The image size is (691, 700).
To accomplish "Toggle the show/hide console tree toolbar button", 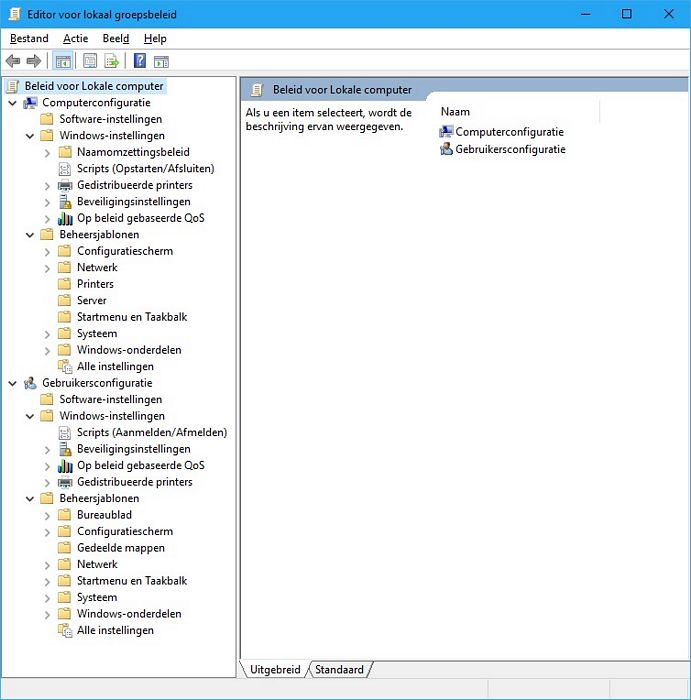I will point(62,61).
